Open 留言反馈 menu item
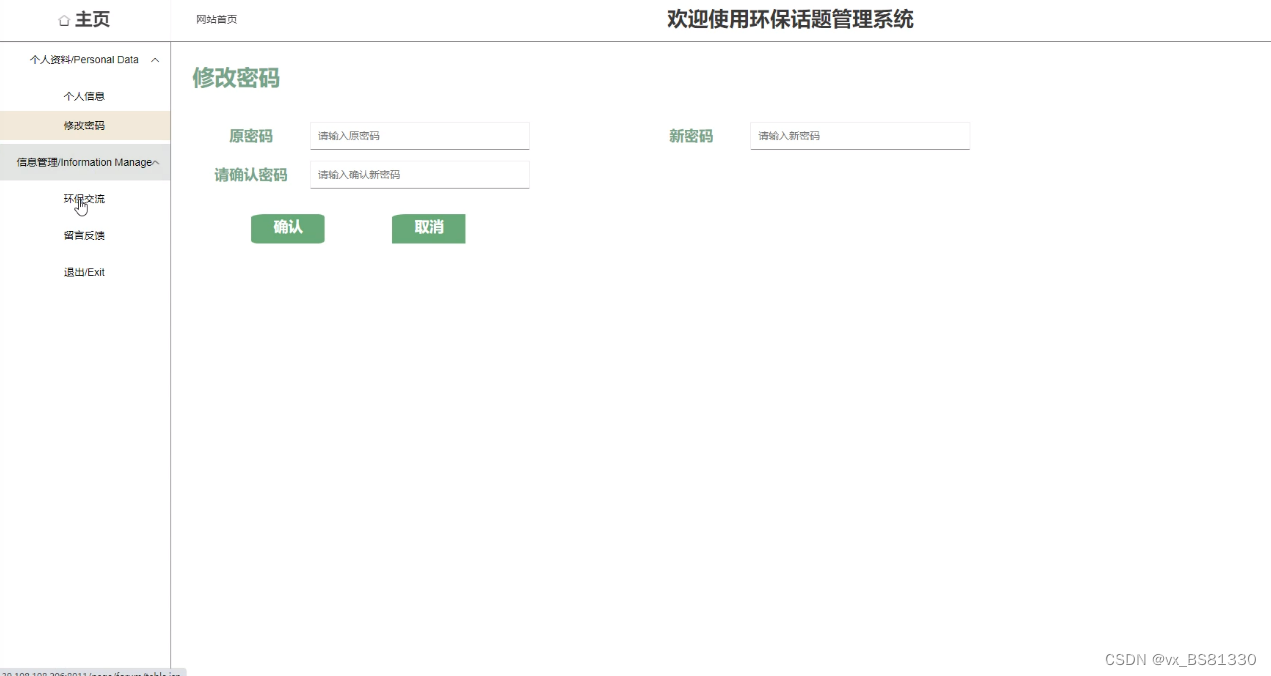Screen dimensions: 1271x676 tap(85, 236)
